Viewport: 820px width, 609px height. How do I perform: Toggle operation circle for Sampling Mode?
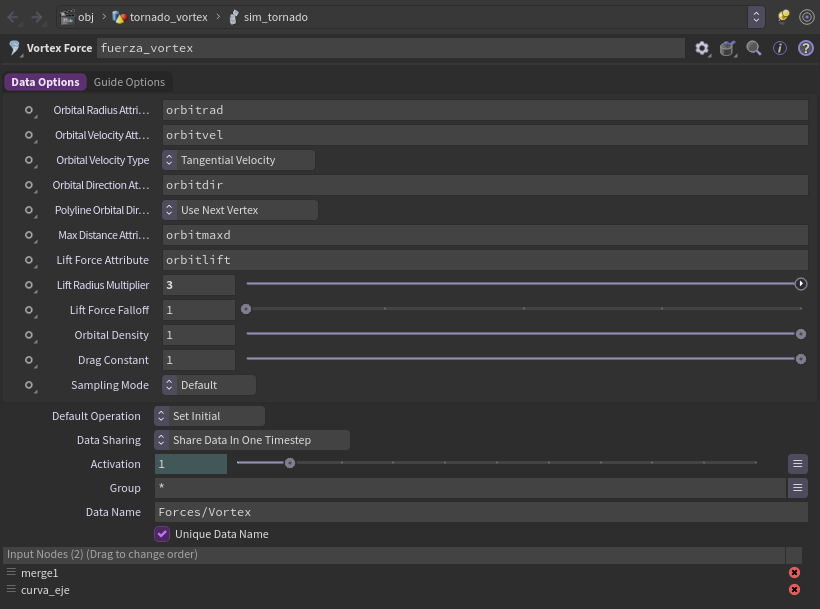(29, 385)
